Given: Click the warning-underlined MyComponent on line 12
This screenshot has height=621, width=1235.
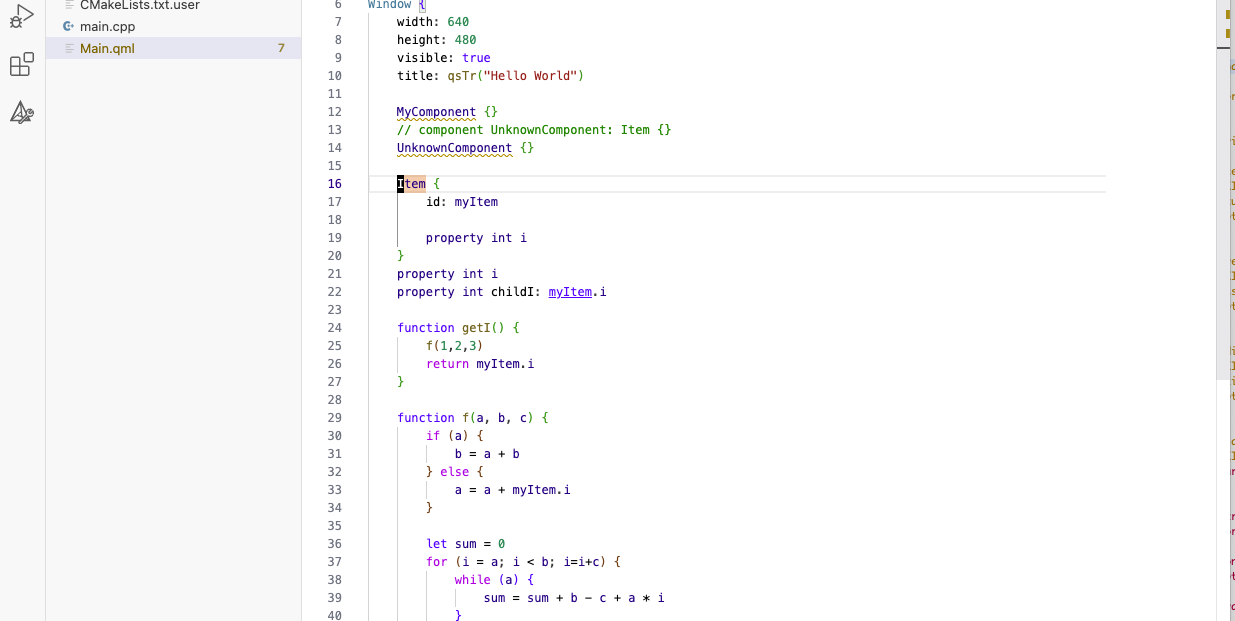Looking at the screenshot, I should coord(436,112).
